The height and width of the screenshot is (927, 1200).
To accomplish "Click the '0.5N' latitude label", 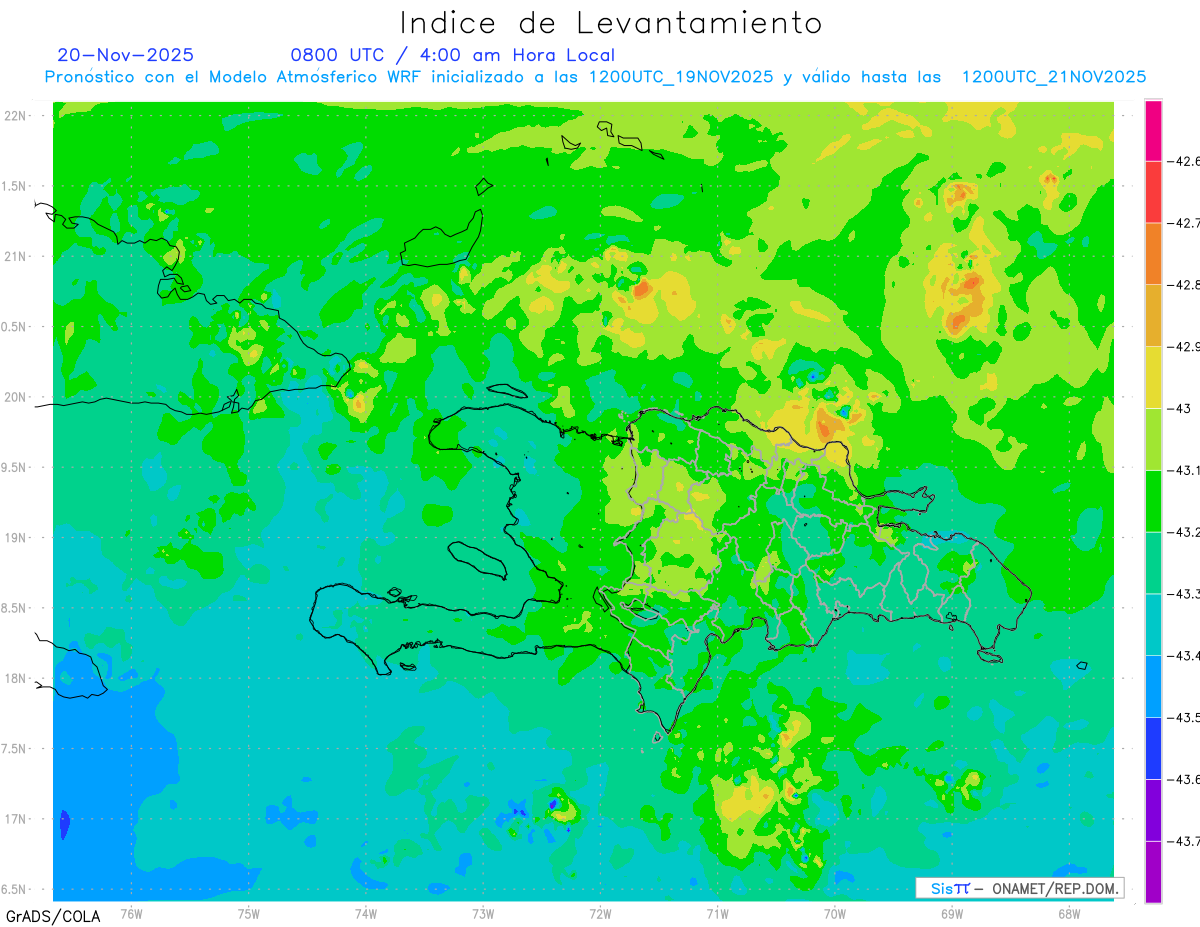I will pos(14,327).
